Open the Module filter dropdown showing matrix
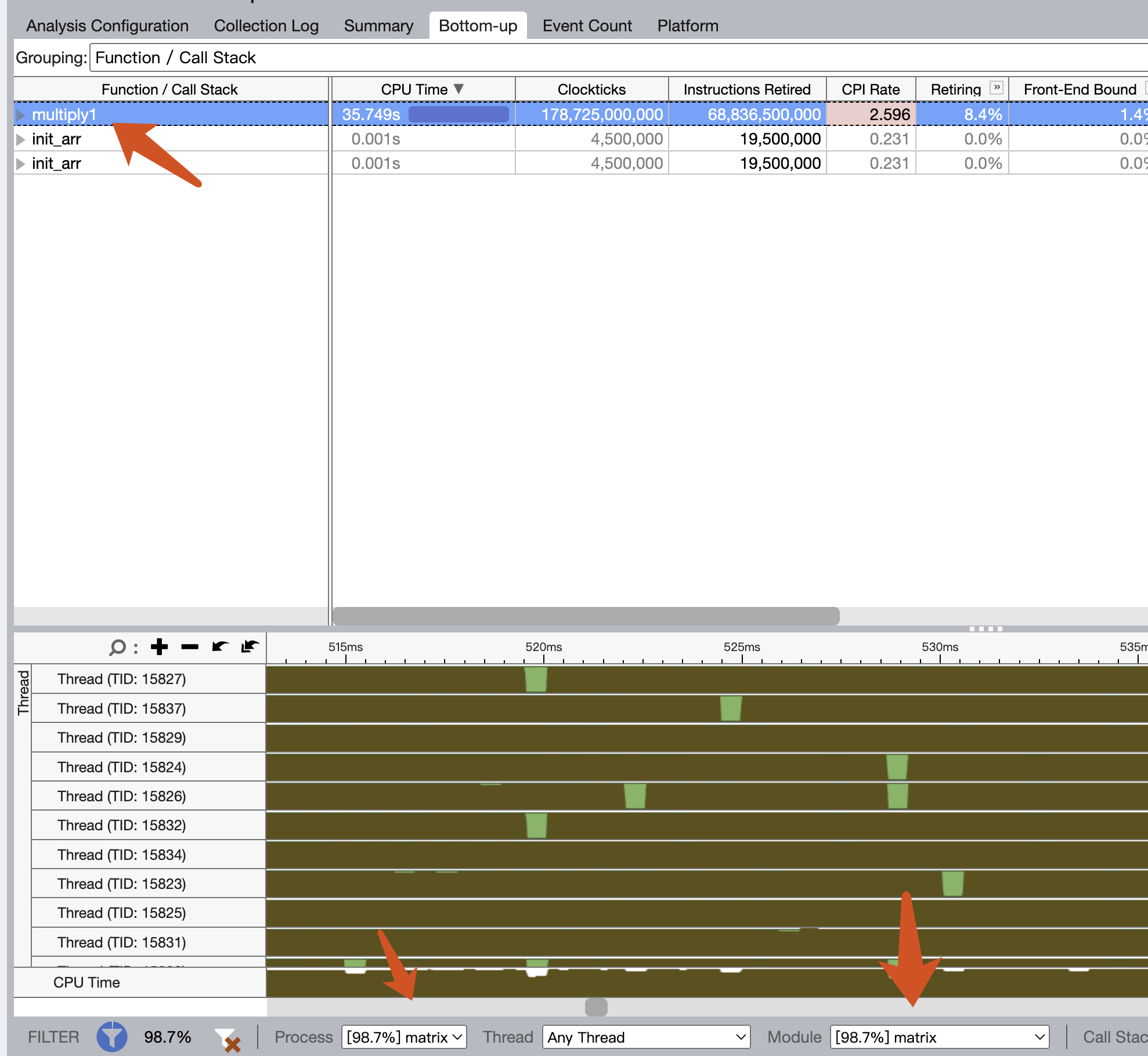This screenshot has height=1056, width=1148. coord(939,1037)
